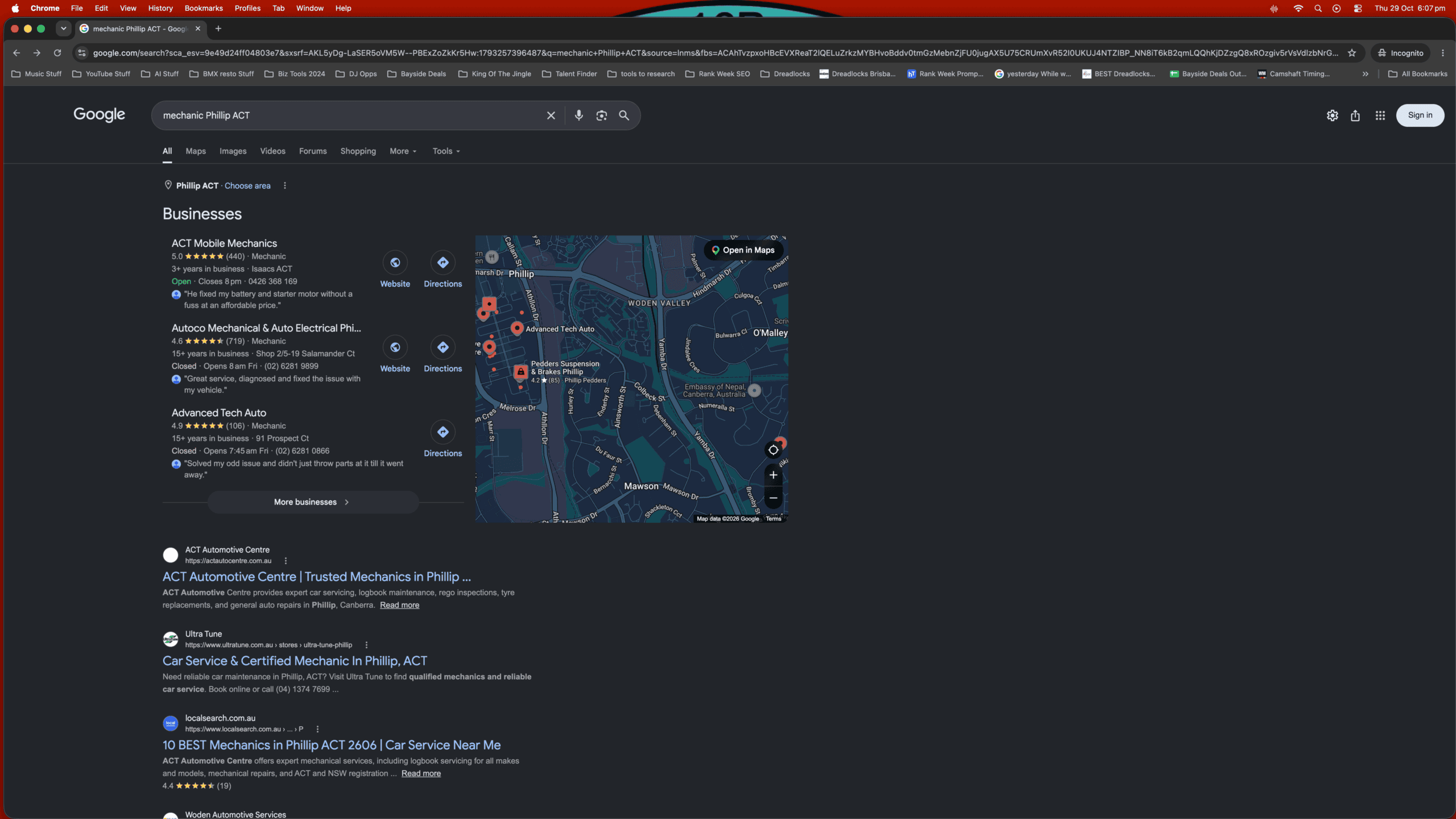1456x819 pixels.
Task: Open options menu for localsearch.com.au result
Action: pyautogui.click(x=317, y=729)
